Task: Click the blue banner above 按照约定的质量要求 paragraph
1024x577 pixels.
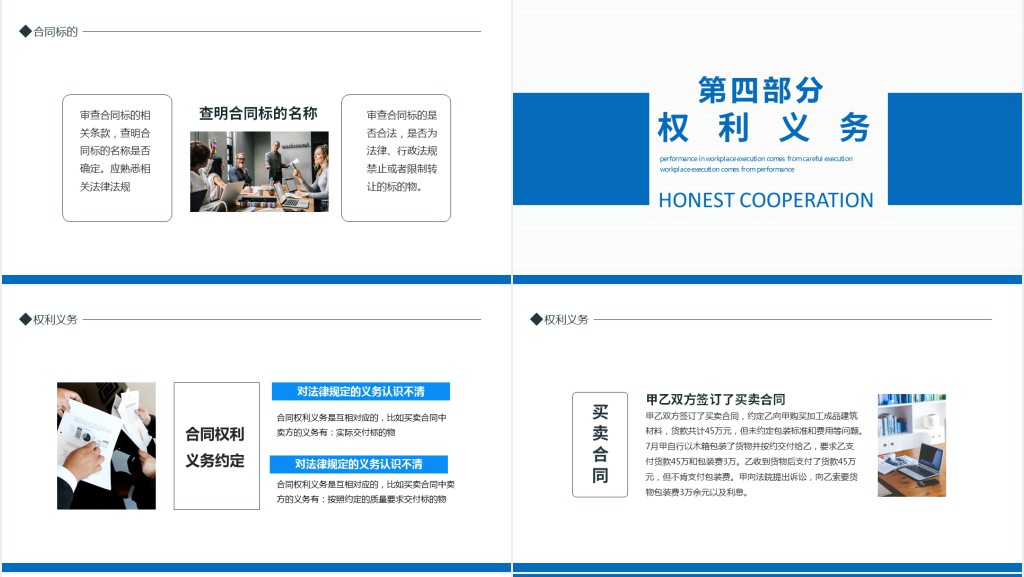Action: click(x=359, y=464)
